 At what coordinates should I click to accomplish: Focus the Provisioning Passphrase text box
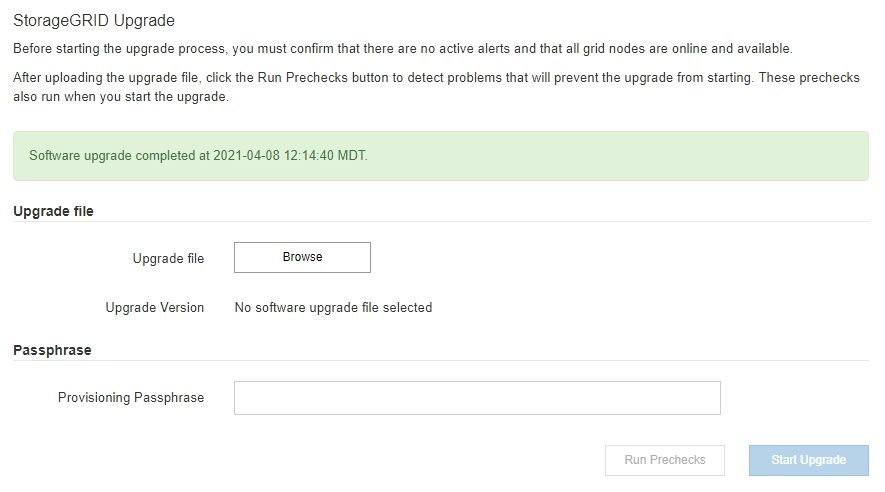[x=477, y=397]
